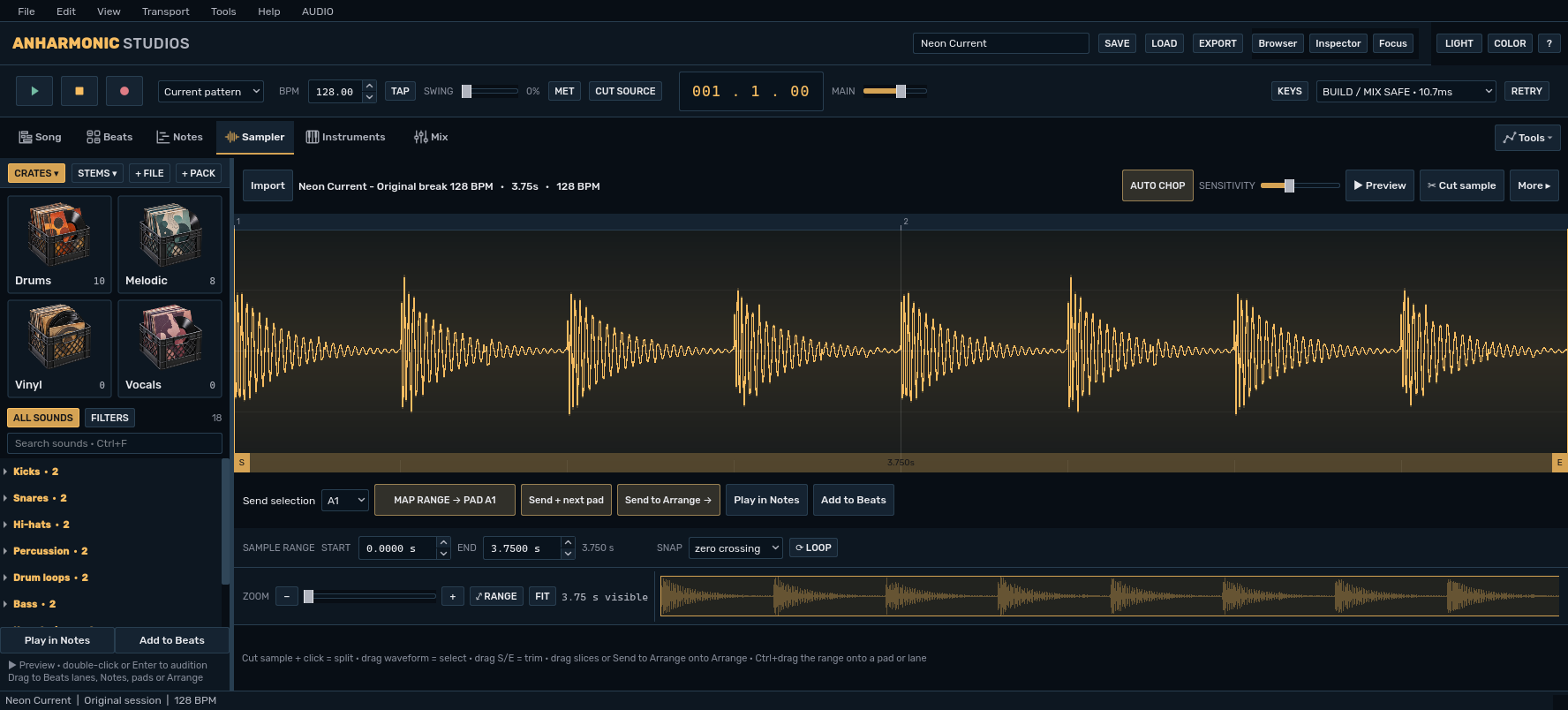Zoom out with the minus button
This screenshot has height=710, width=1568.
click(x=286, y=597)
